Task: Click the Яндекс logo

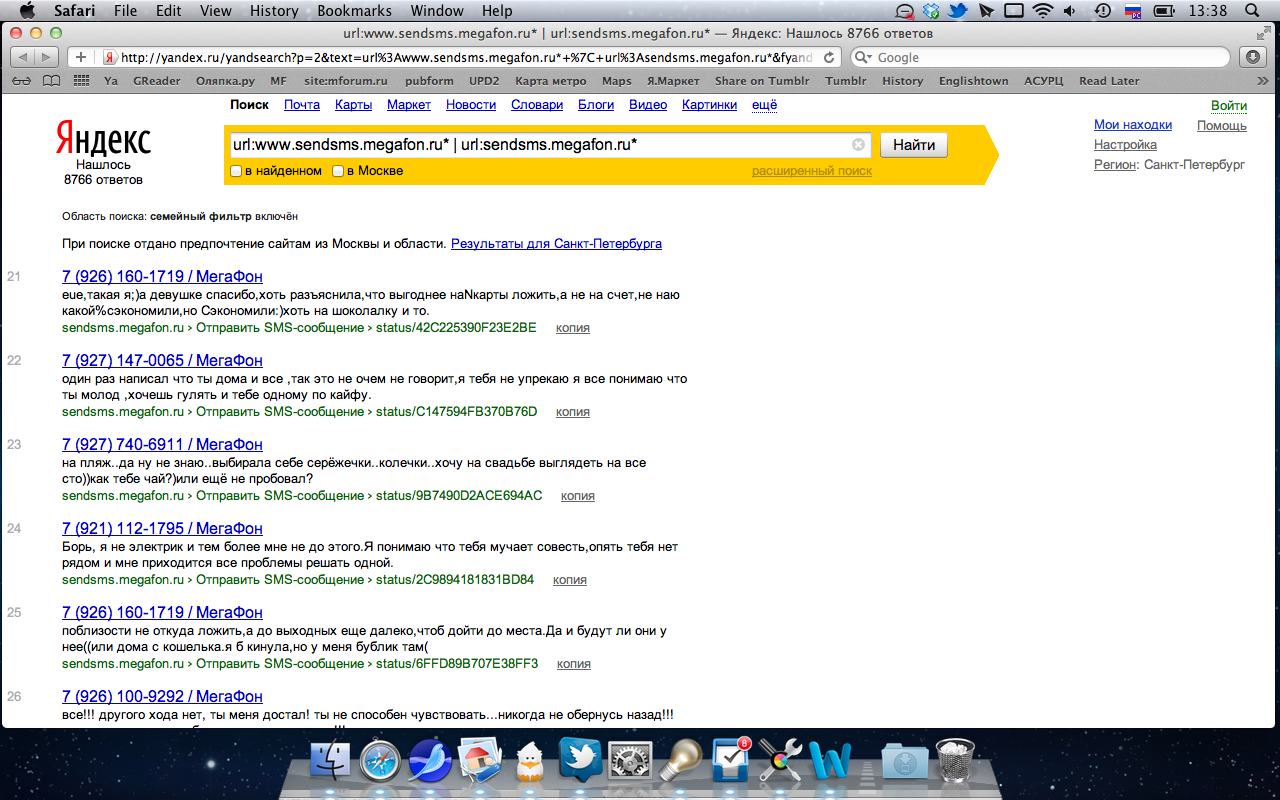Action: (x=103, y=139)
